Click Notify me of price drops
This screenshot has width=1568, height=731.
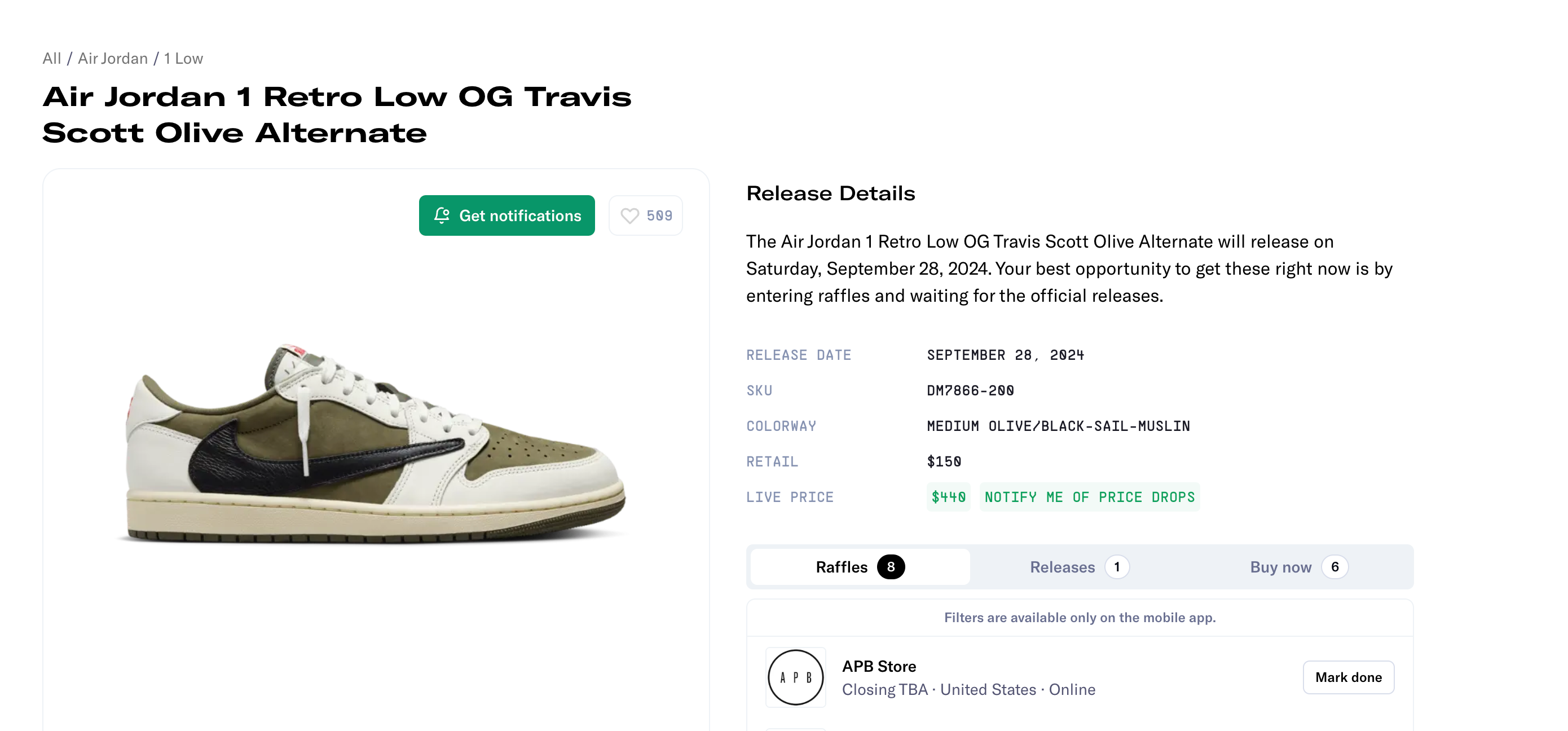pos(1089,497)
